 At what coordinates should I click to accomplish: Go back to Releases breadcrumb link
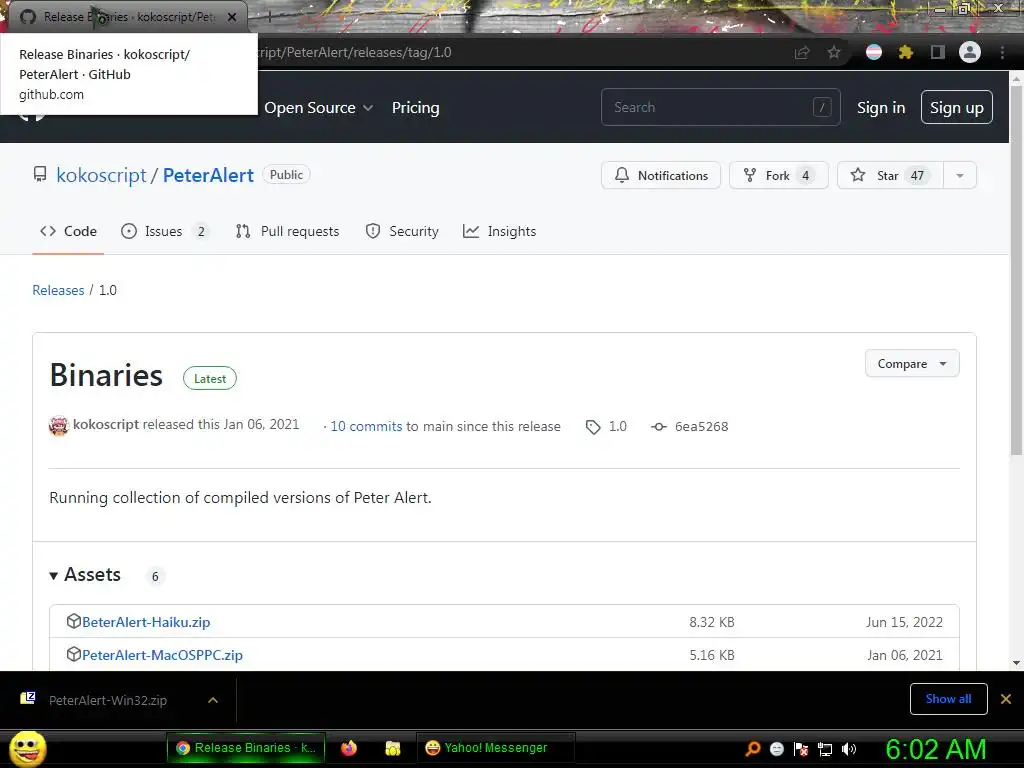click(x=58, y=290)
